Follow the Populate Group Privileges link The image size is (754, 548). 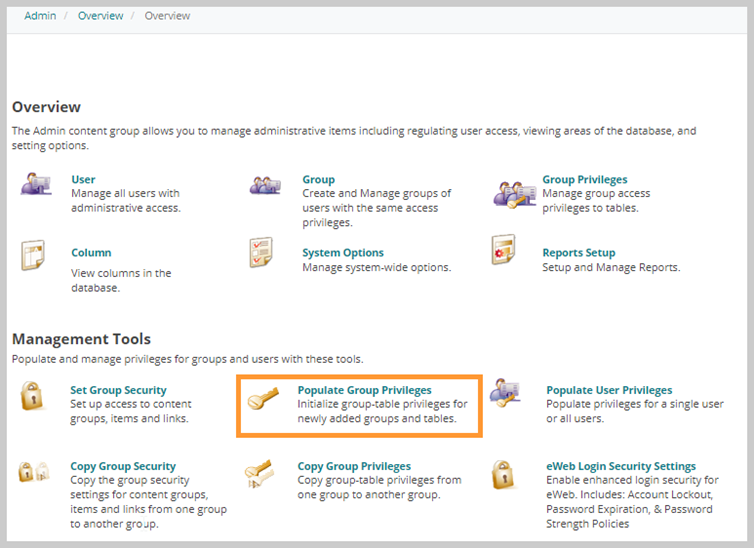point(364,390)
